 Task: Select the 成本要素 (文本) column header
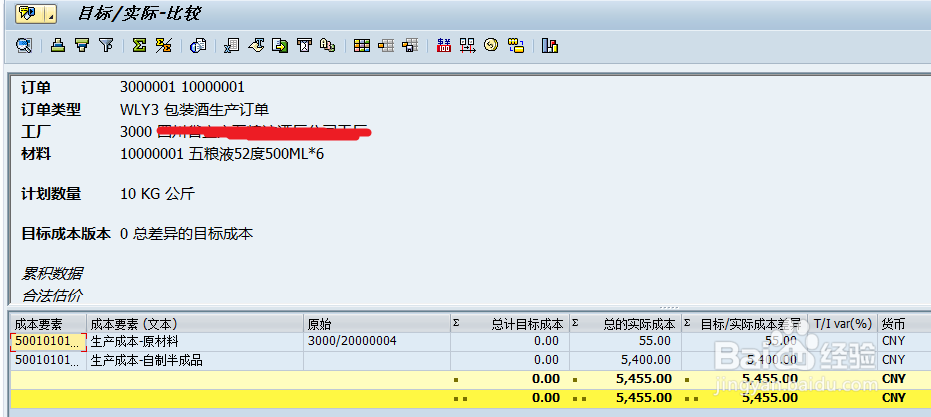195,324
